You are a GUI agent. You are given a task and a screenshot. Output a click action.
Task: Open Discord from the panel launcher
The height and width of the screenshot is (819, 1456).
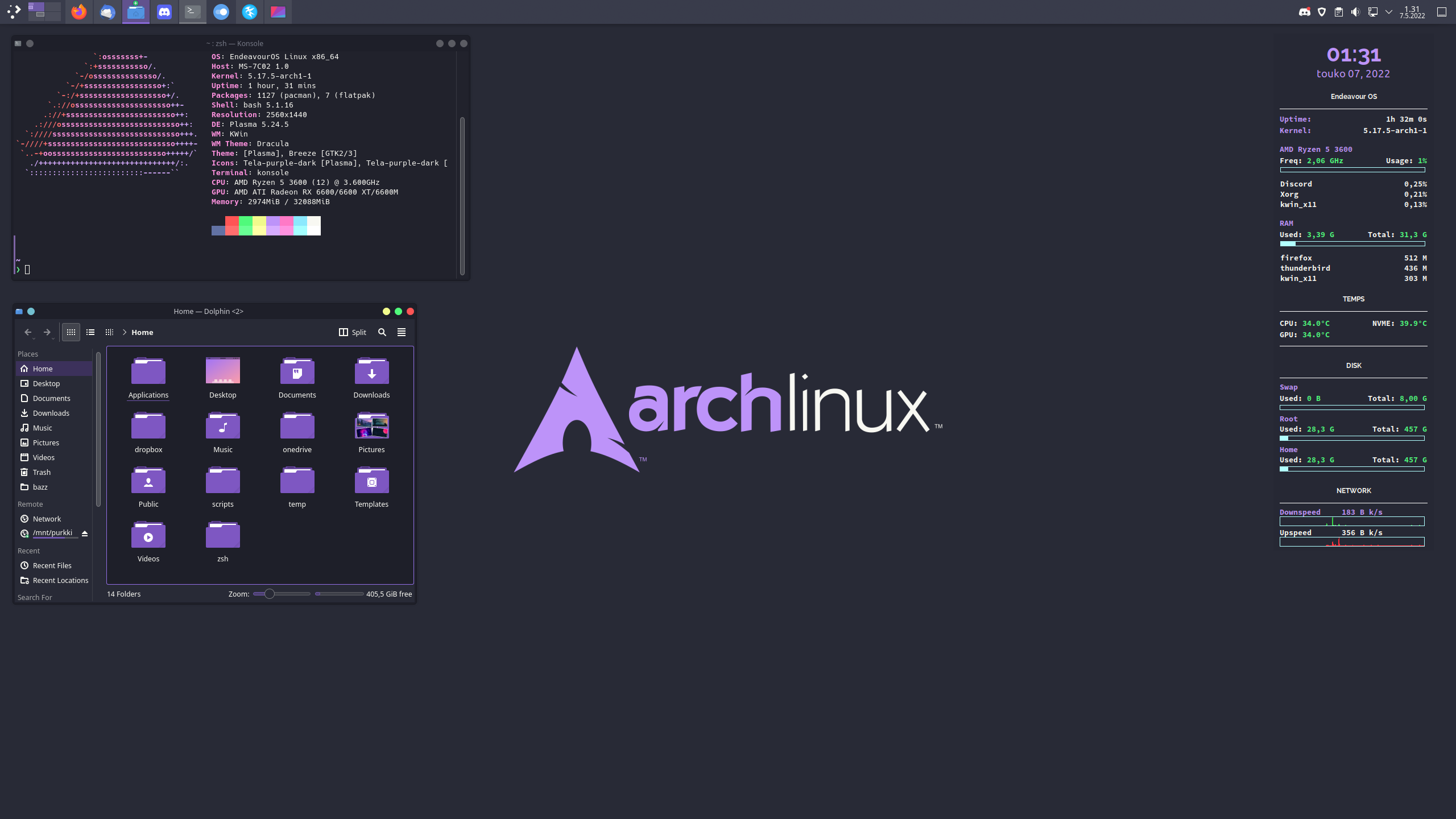[164, 11]
